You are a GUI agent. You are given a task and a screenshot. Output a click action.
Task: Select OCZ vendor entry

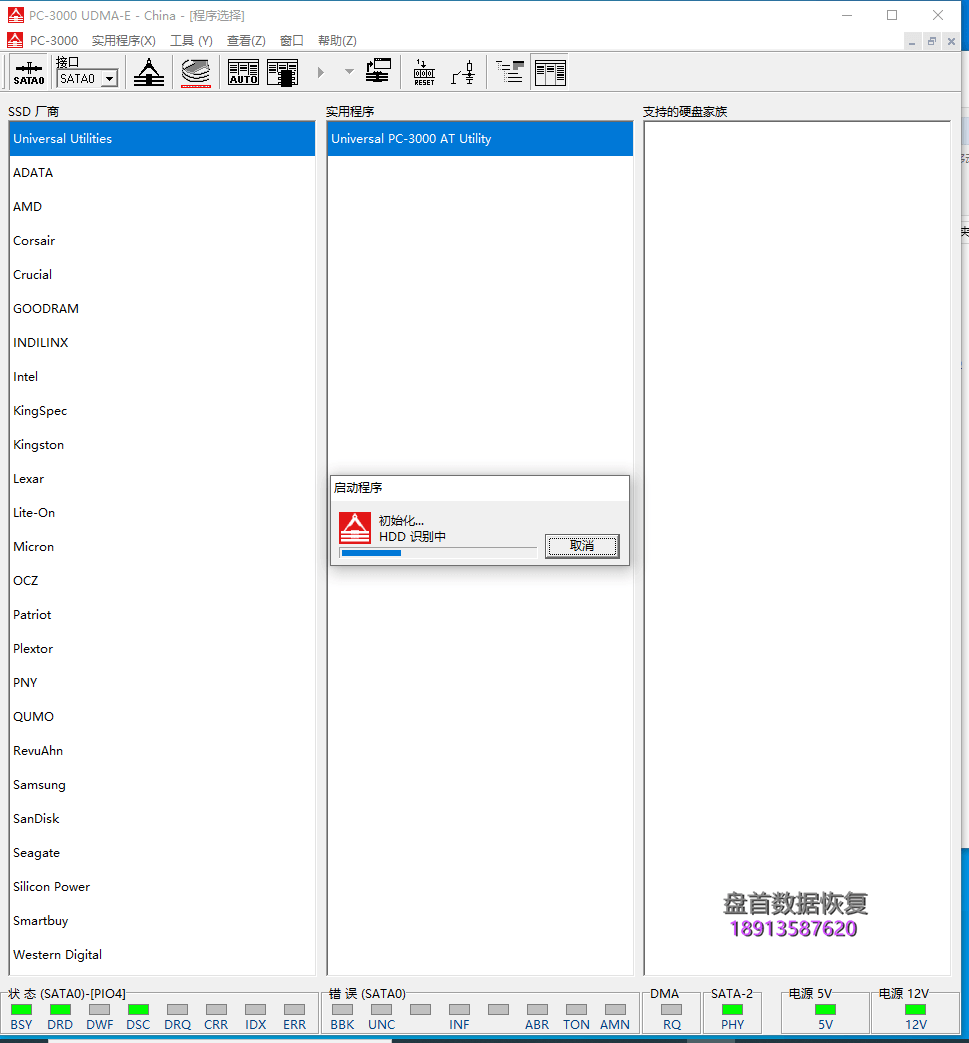pos(162,580)
